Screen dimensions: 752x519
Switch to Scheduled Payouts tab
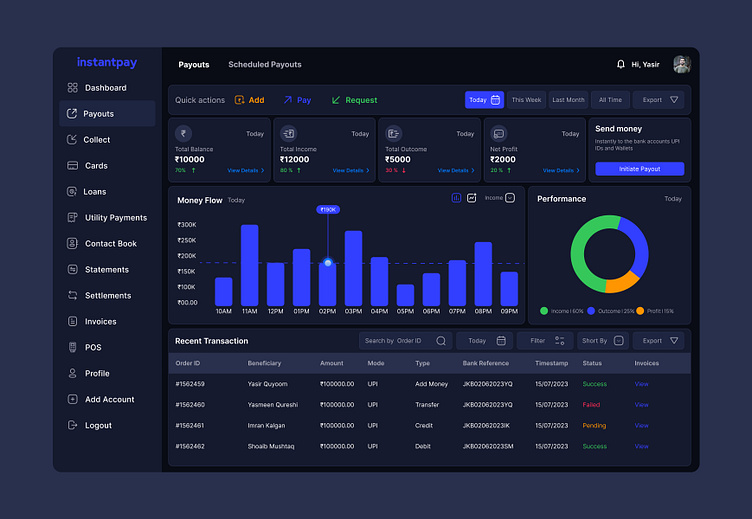point(265,64)
